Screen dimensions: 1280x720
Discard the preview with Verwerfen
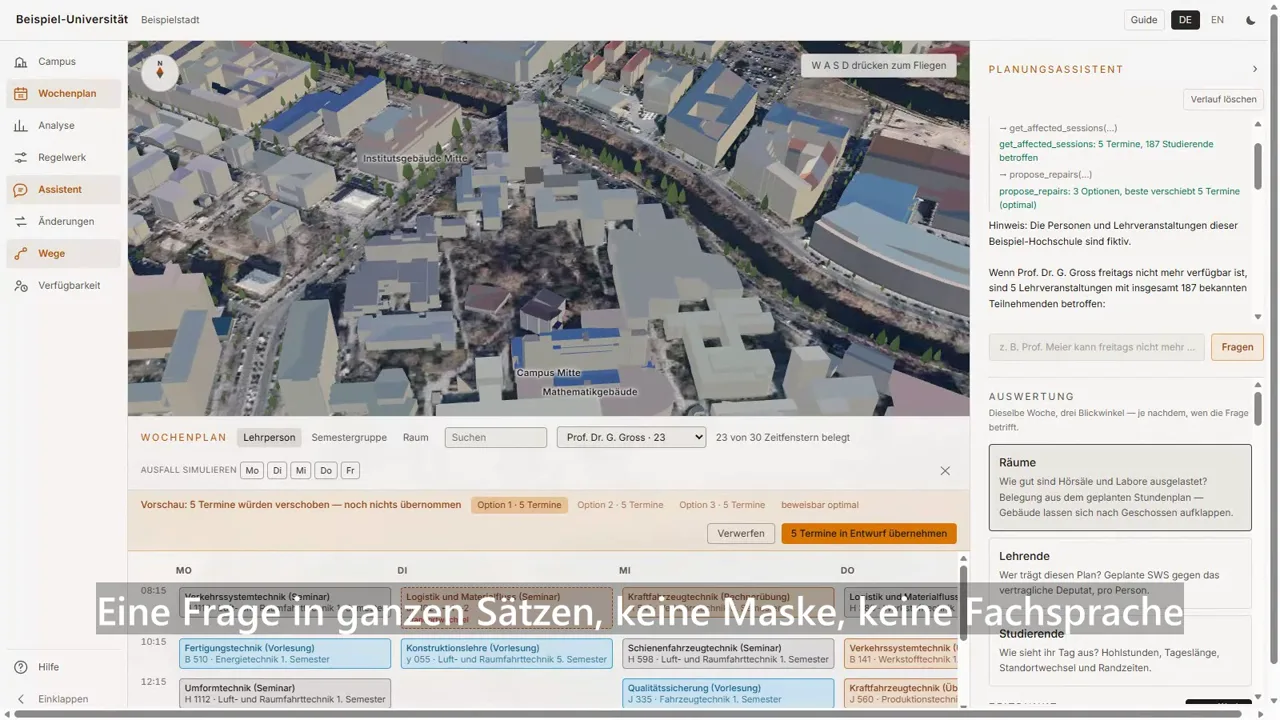coord(741,533)
